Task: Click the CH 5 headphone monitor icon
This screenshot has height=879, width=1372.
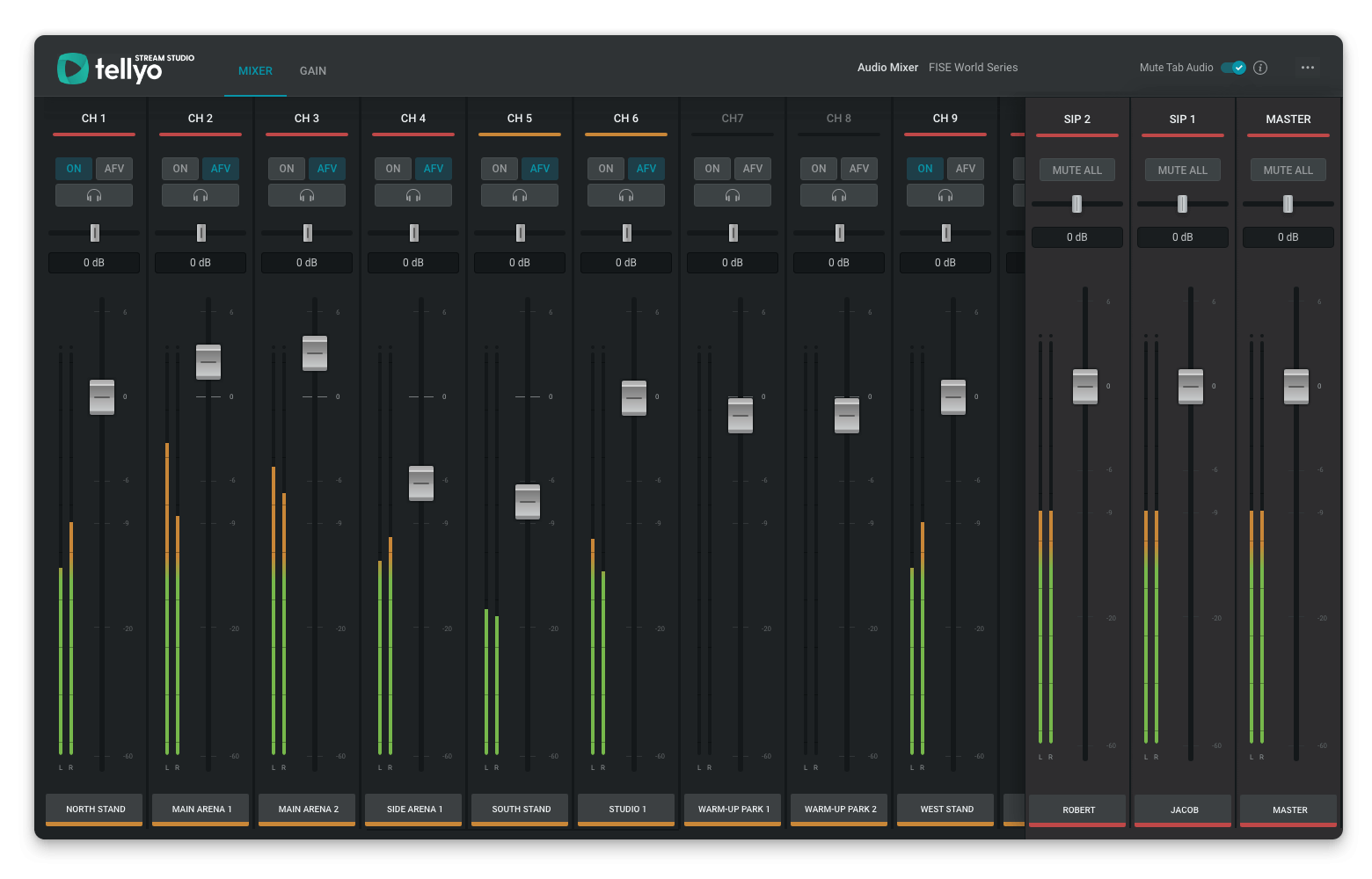Action: [x=520, y=195]
